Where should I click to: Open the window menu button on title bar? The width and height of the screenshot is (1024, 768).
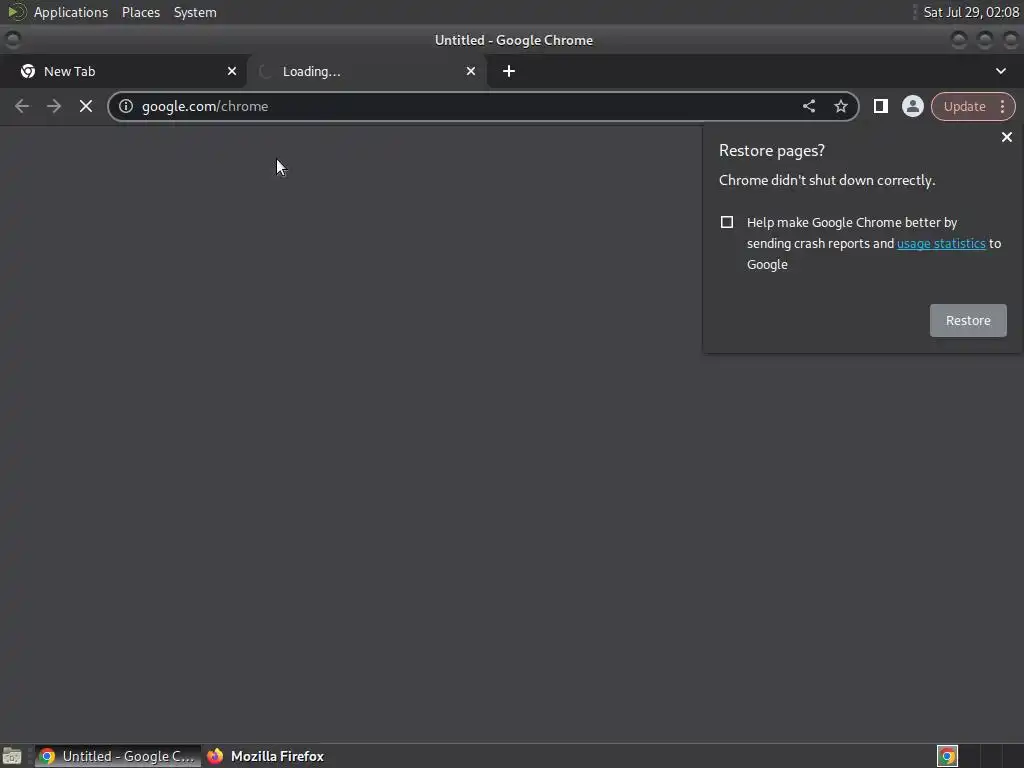coord(13,40)
